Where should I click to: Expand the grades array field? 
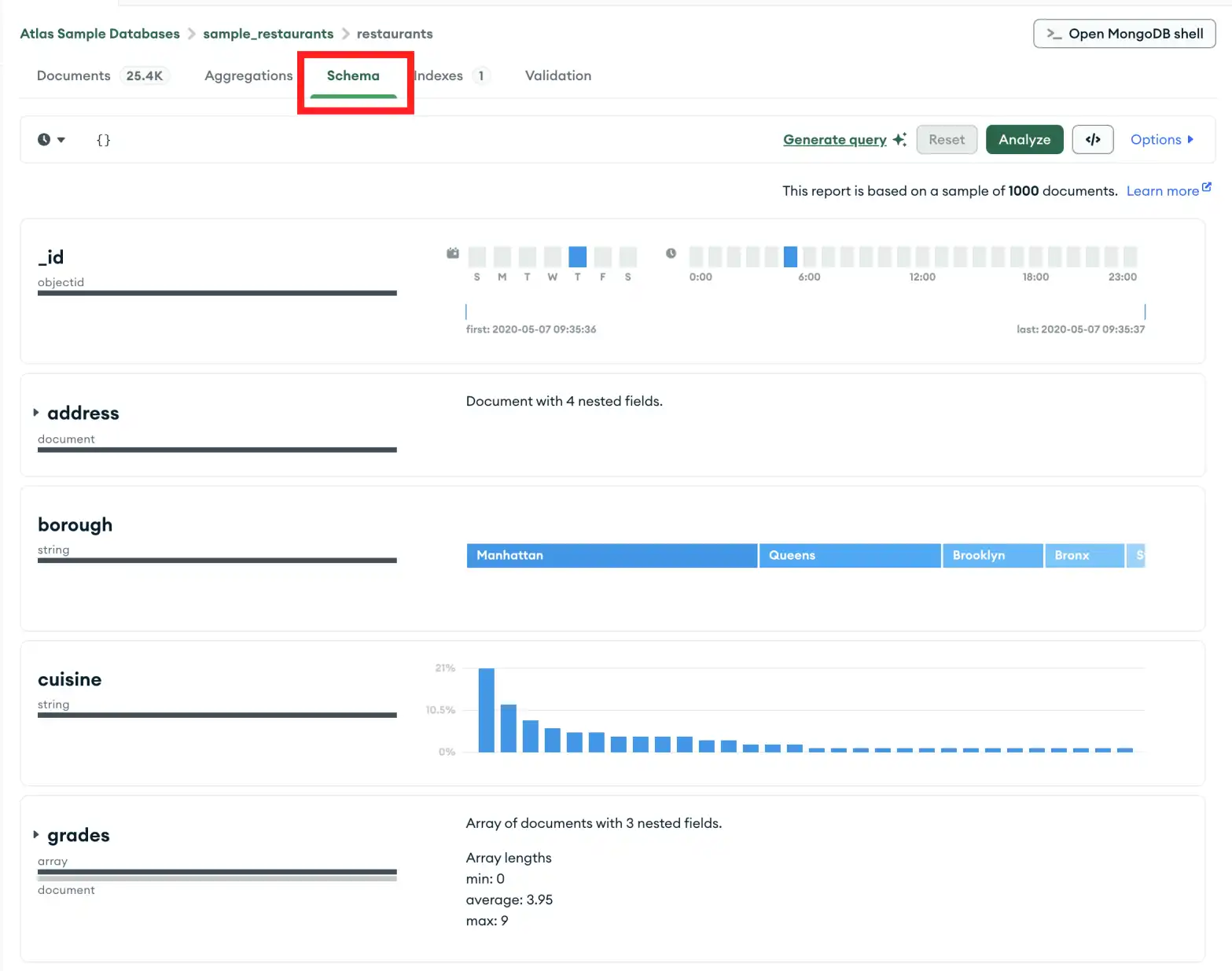coord(36,835)
